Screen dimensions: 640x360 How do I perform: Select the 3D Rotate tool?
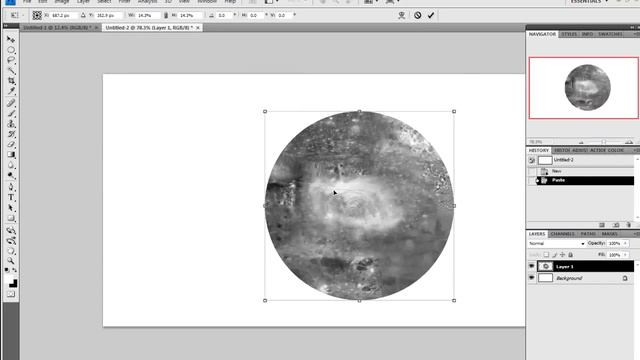pyautogui.click(x=11, y=231)
